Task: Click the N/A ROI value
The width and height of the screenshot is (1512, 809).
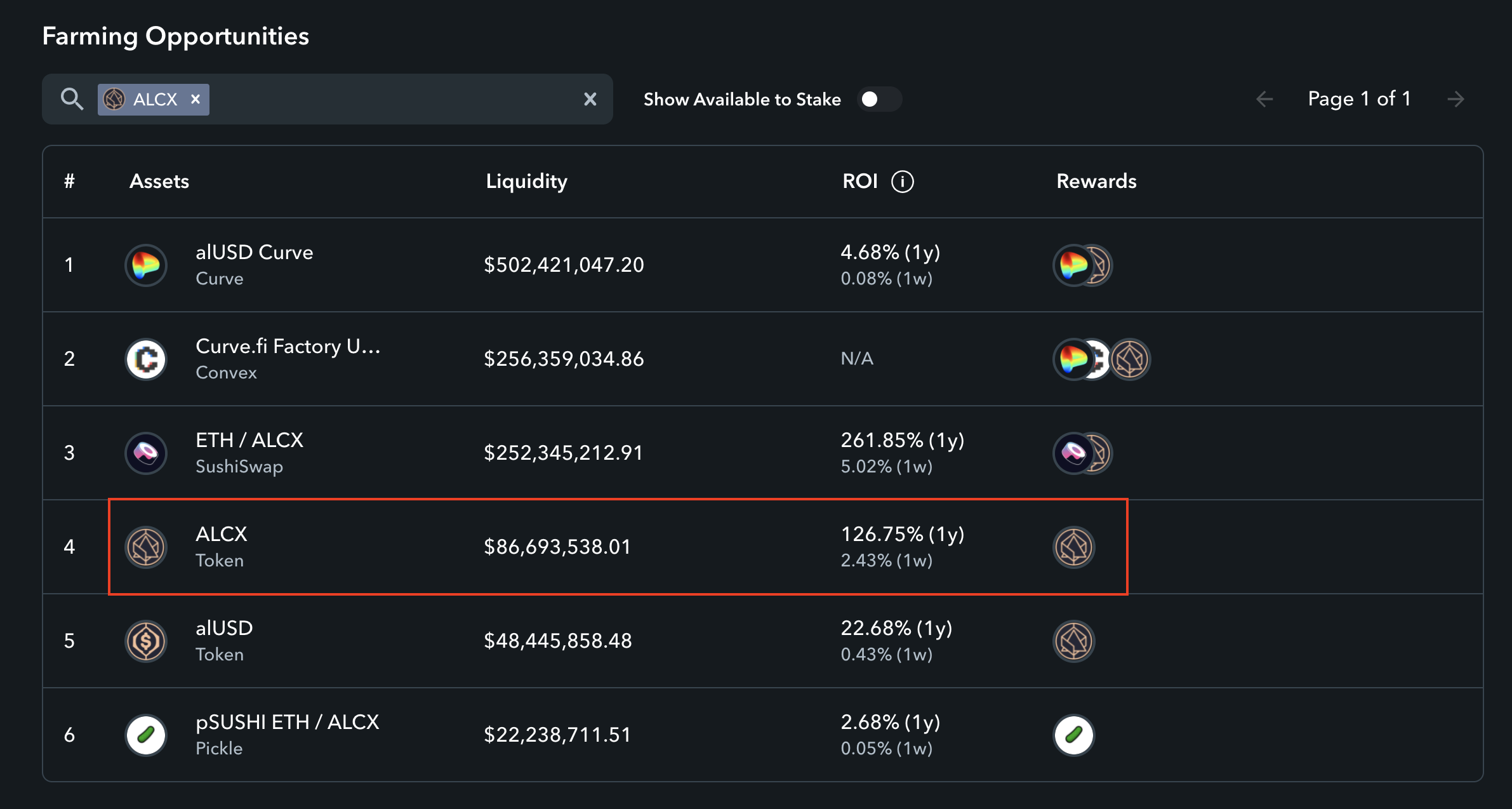Action: pyautogui.click(x=857, y=359)
